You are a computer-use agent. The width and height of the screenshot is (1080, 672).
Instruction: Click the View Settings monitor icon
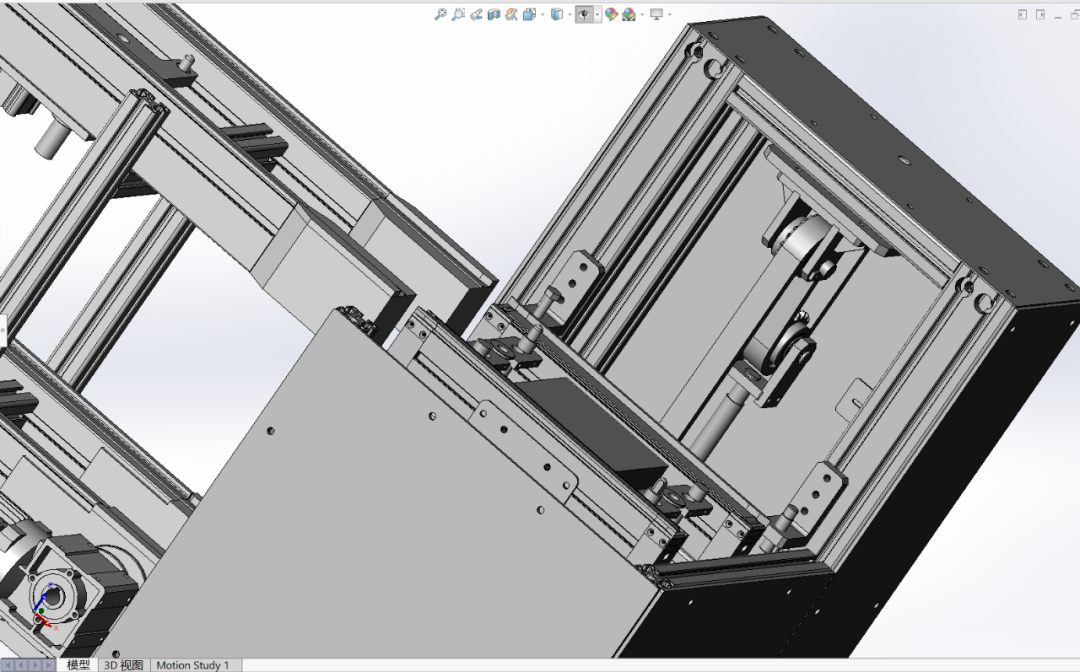[656, 14]
